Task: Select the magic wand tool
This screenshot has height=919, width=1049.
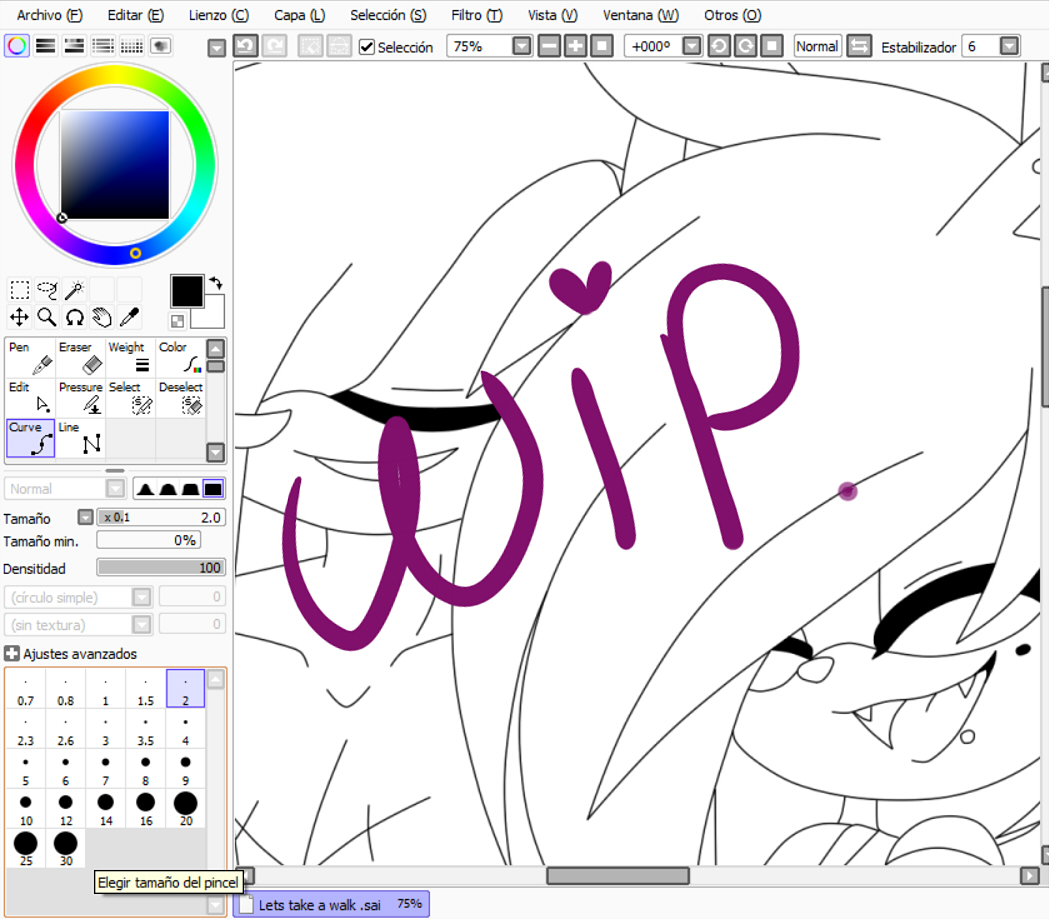Action: 74,290
